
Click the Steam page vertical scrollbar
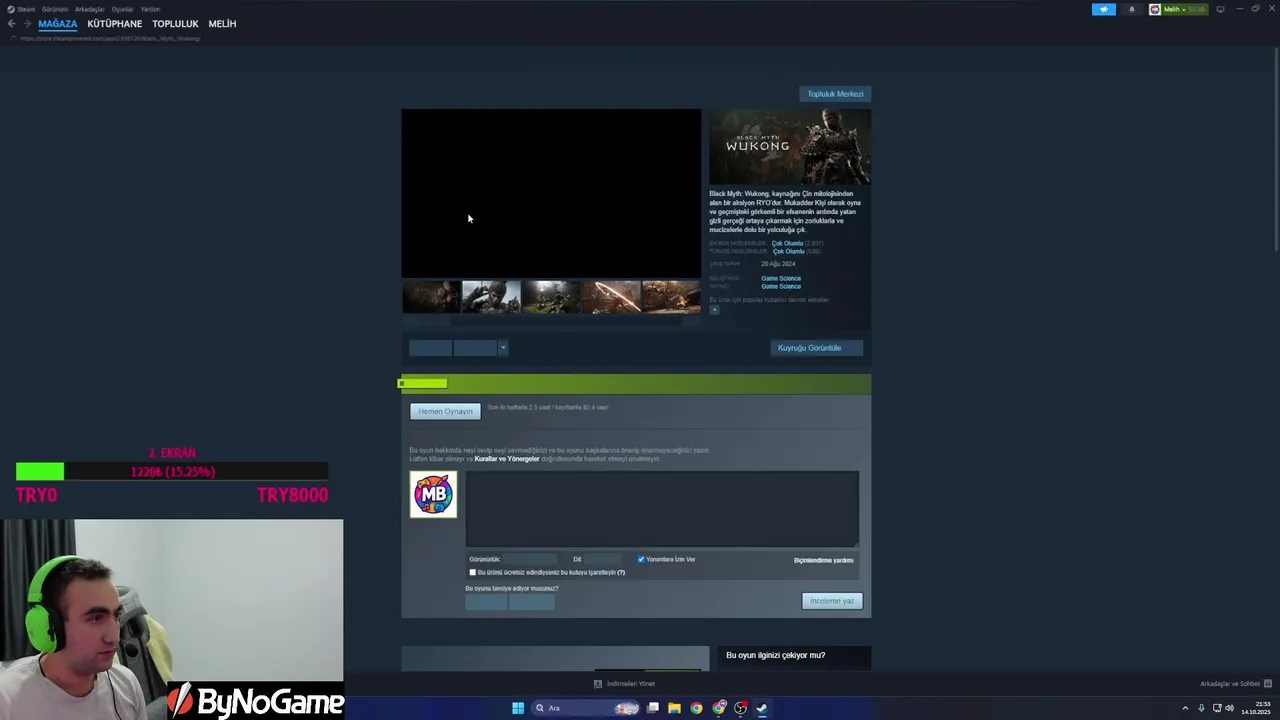1275,150
